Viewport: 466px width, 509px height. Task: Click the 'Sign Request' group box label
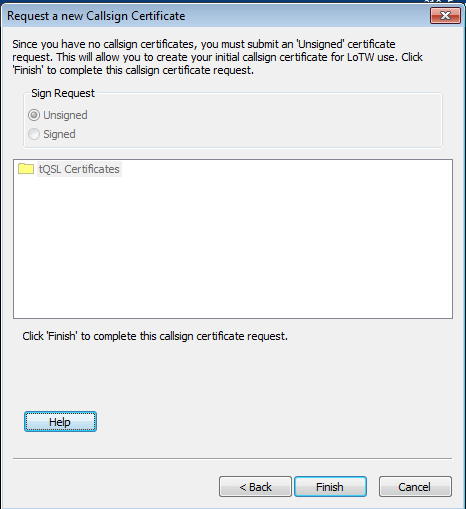tap(63, 93)
